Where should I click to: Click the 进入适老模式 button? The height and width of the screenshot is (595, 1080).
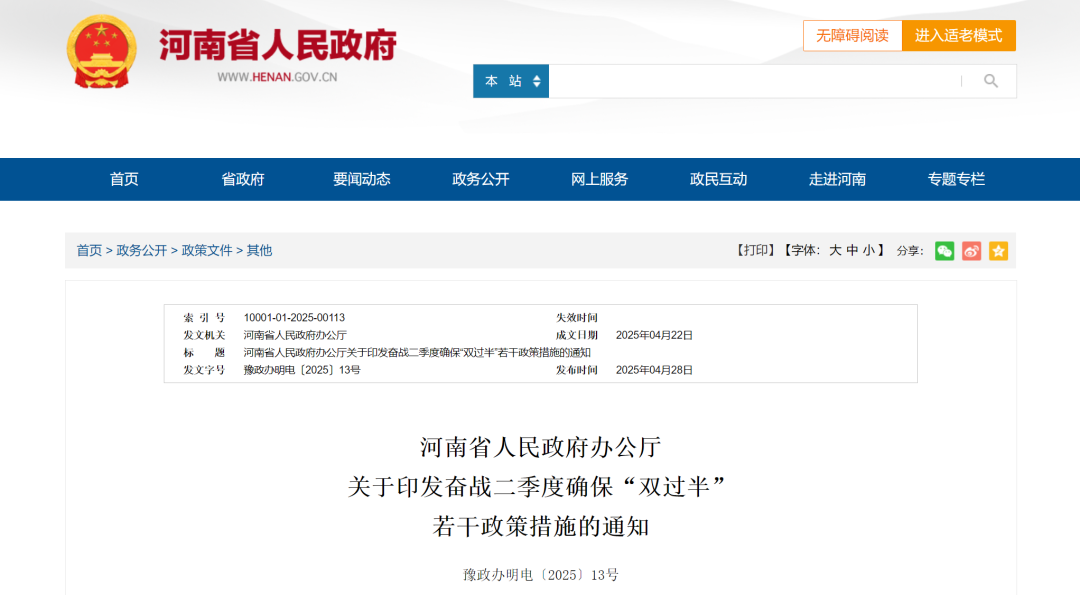(959, 36)
